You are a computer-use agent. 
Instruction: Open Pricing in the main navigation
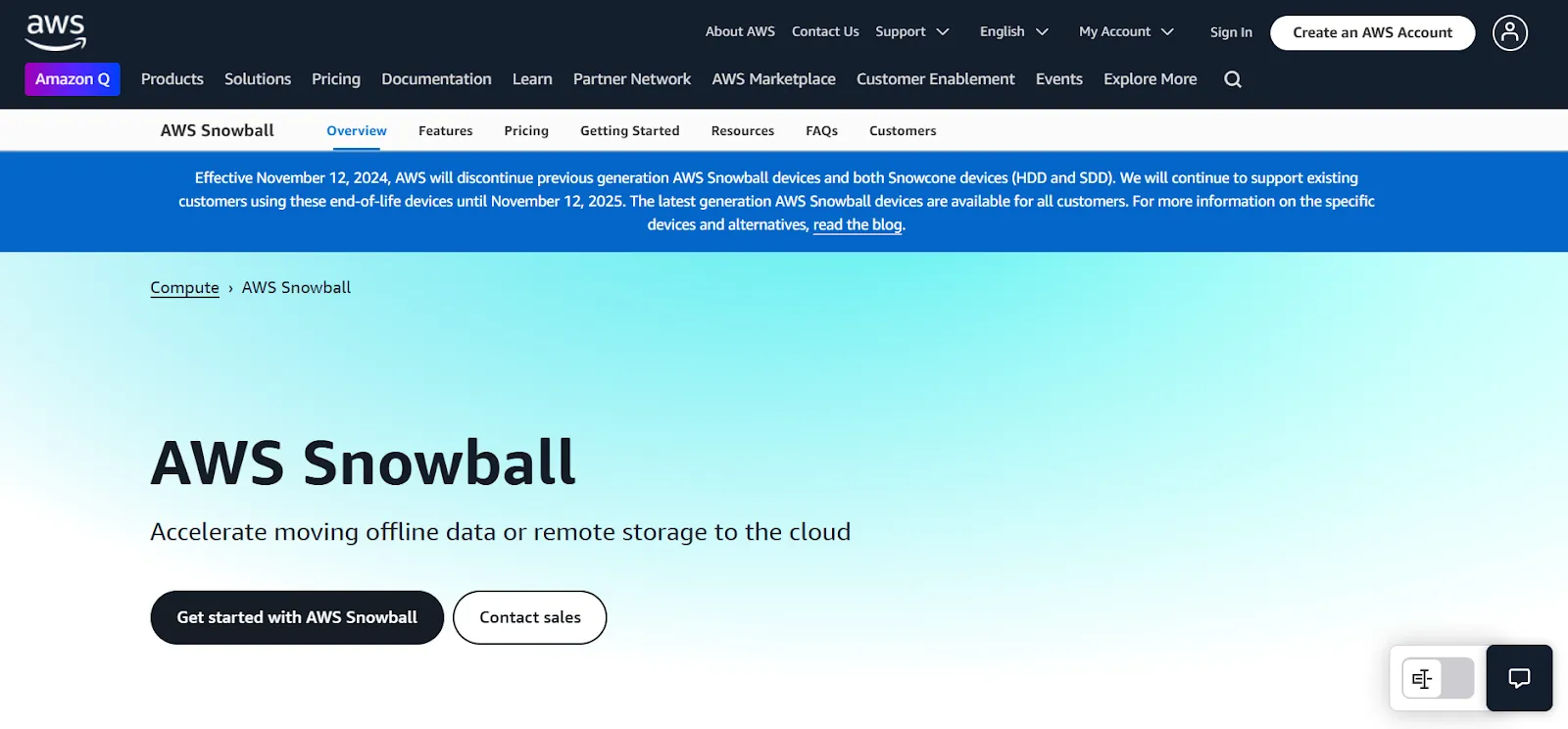[x=336, y=79]
